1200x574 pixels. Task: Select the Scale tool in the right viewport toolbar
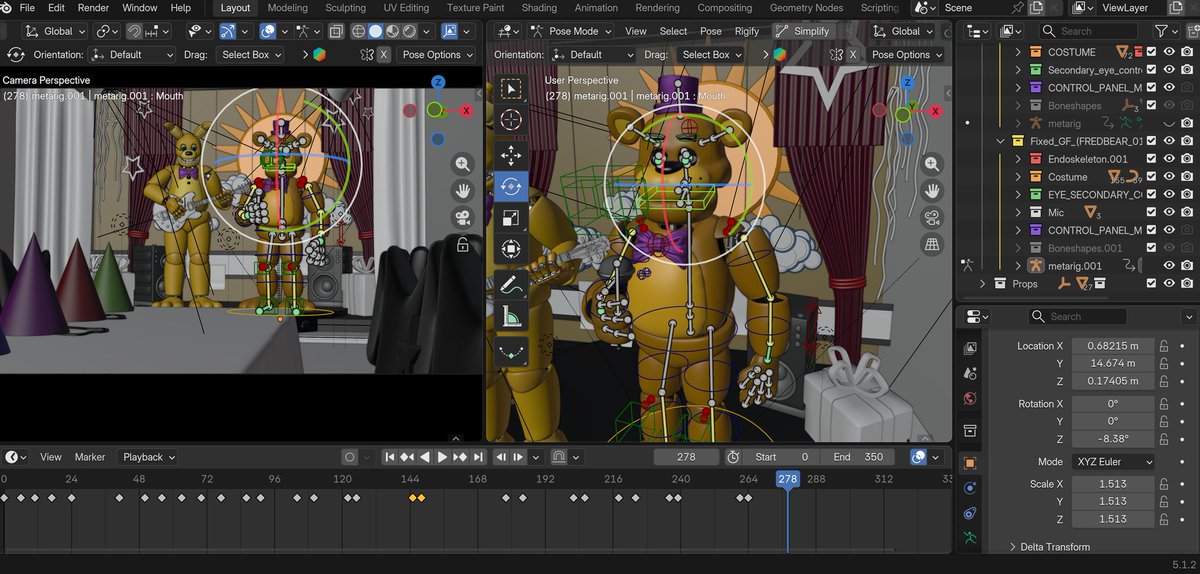511,217
